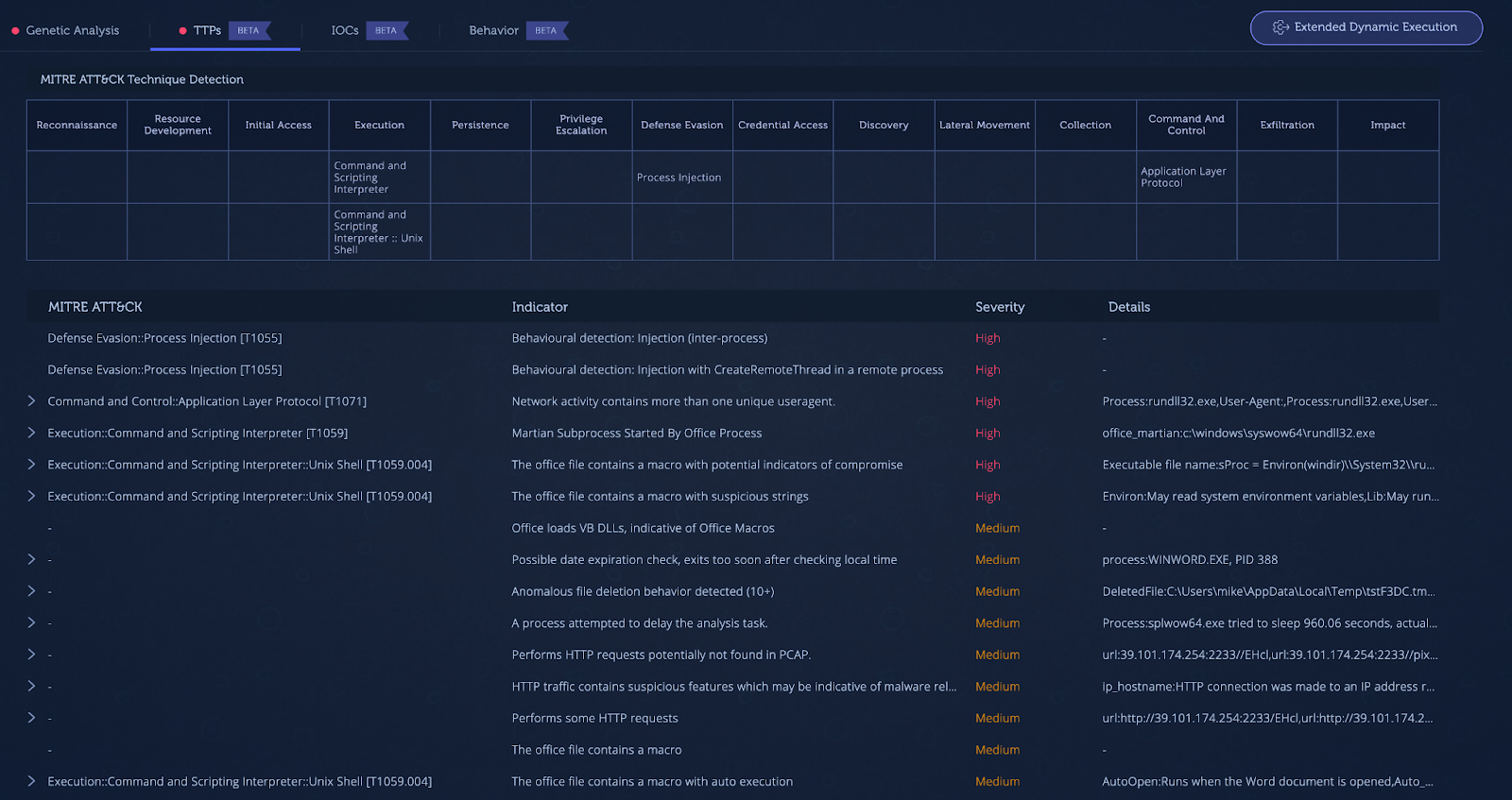Viewport: 1512px width, 800px height.
Task: Select the Injection (inter-process) indicator
Action: click(x=640, y=338)
